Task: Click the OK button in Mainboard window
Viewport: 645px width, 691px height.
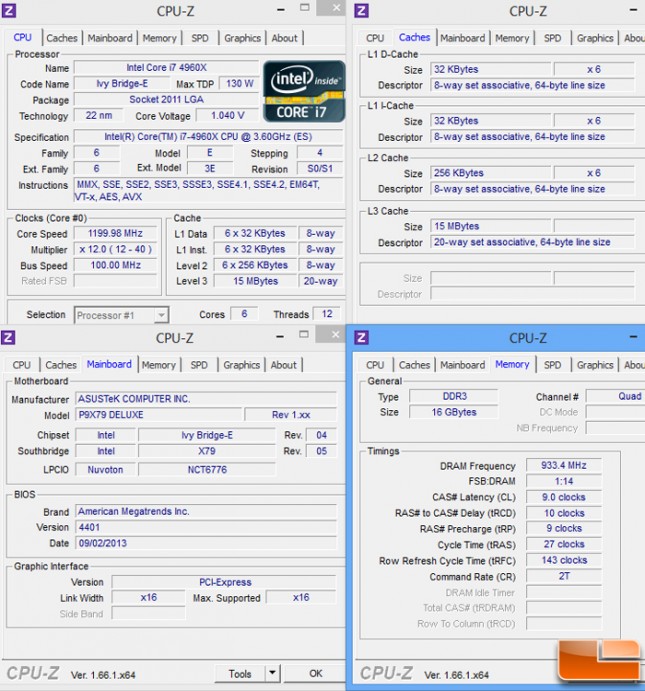Action: 315,673
